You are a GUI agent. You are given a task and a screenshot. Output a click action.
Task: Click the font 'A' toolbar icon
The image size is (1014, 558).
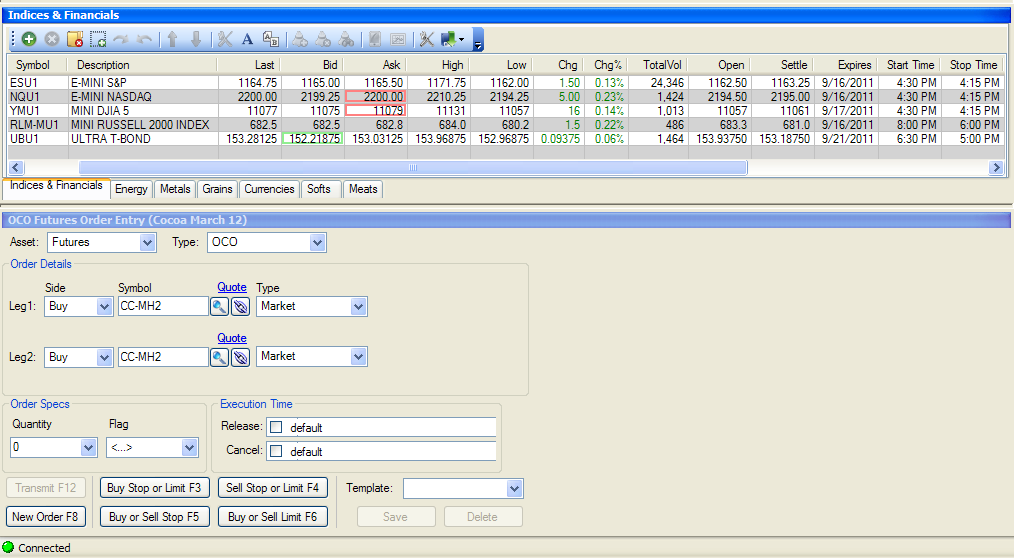tap(247, 39)
